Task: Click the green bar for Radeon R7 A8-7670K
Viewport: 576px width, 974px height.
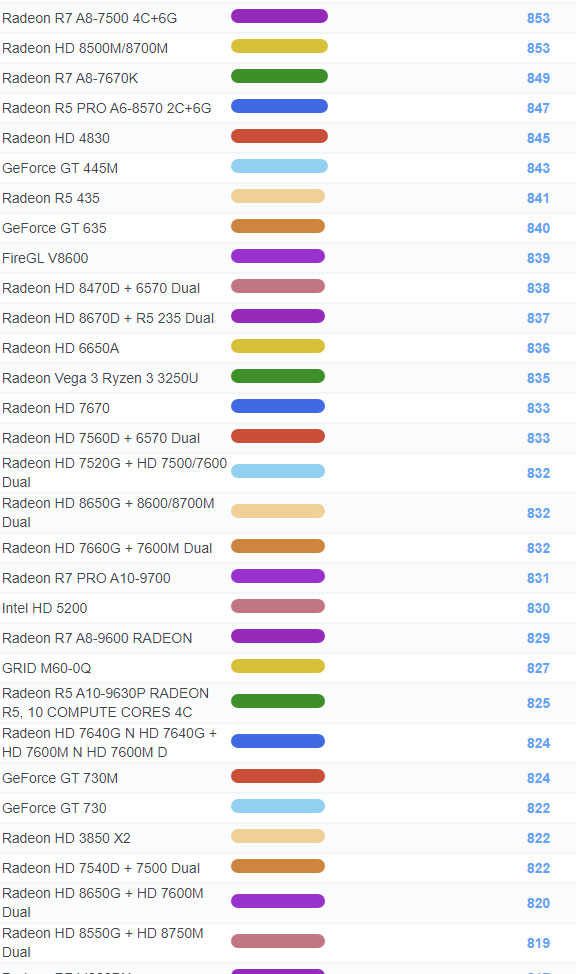Action: [x=280, y=76]
